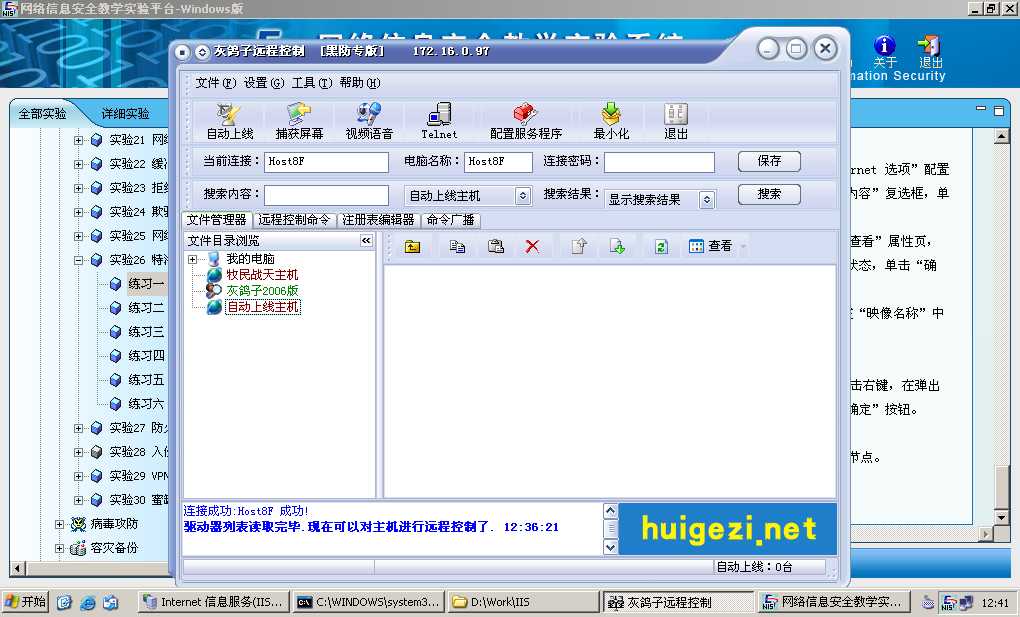Switch to Internet 信息服务 taskbar item
Image resolution: width=1020 pixels, height=617 pixels.
213,602
